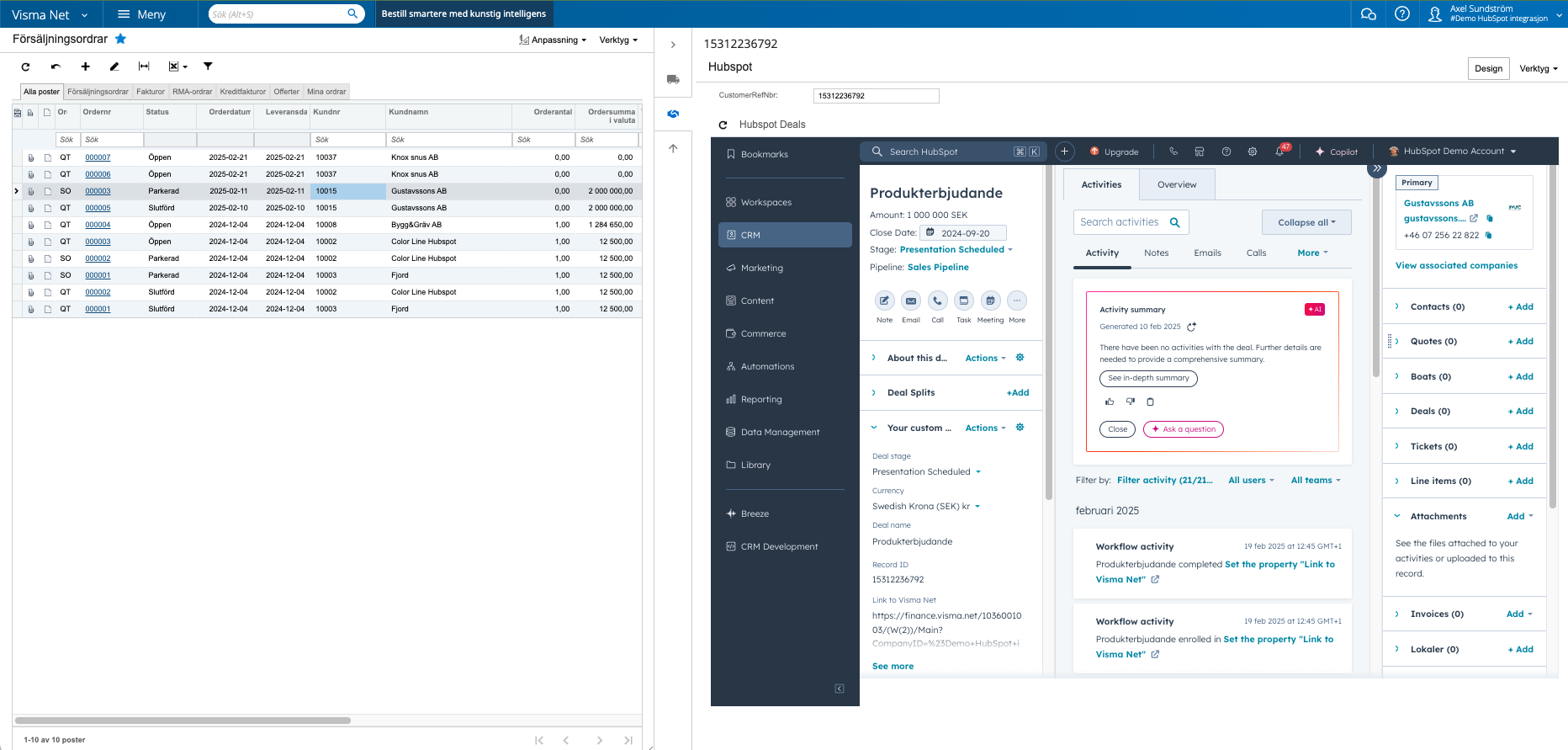
Task: Click the undo icon in the order toolbar
Action: pos(56,66)
